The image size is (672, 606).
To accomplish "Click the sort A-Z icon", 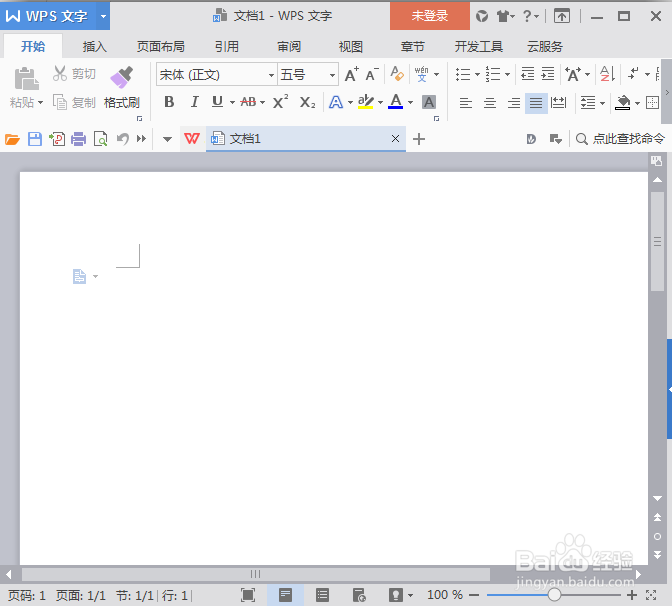I will 607,74.
